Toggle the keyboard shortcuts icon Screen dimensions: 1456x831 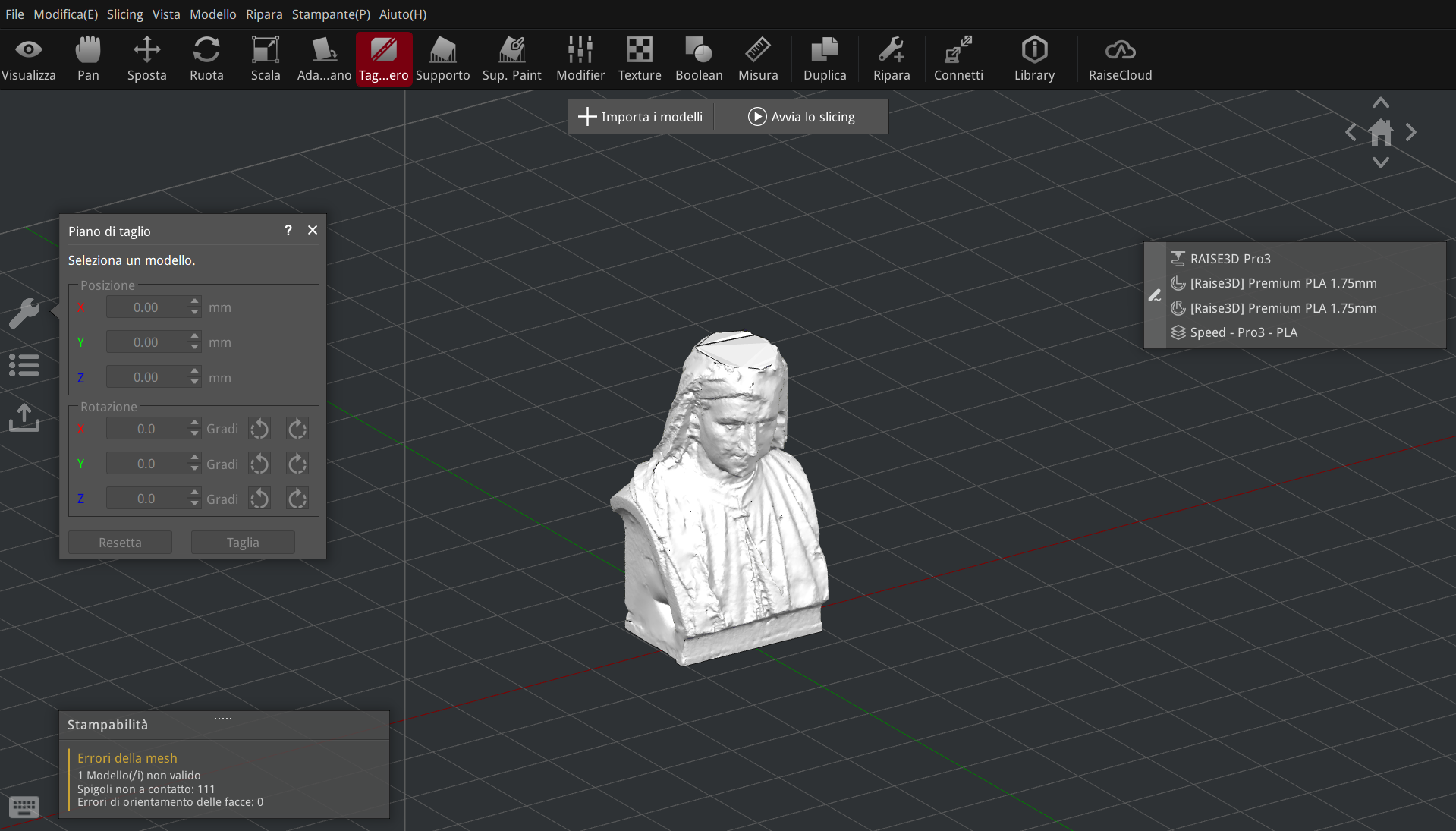(x=24, y=806)
